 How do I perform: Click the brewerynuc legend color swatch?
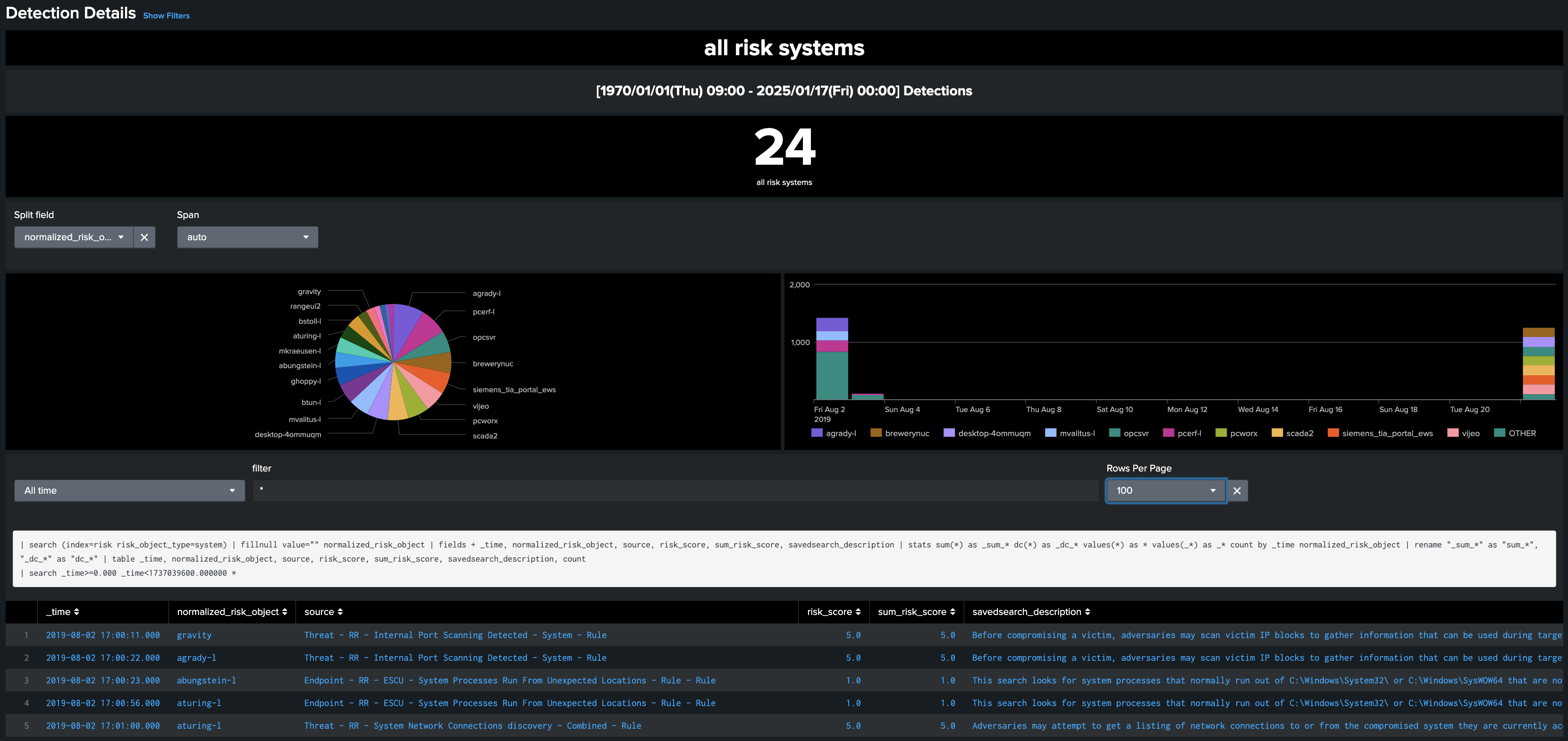click(x=876, y=433)
